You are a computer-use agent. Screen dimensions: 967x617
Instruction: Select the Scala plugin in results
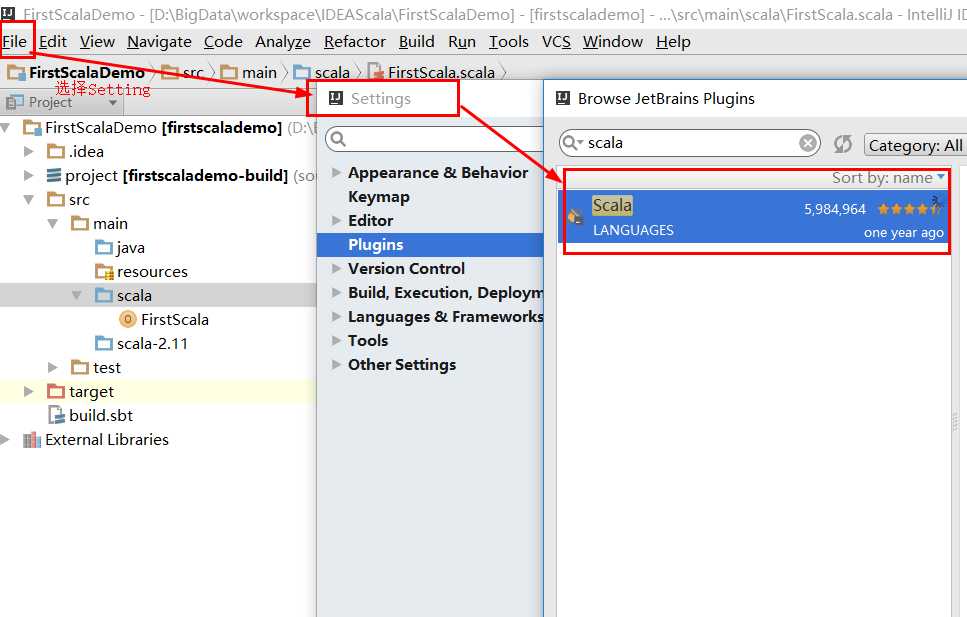754,217
